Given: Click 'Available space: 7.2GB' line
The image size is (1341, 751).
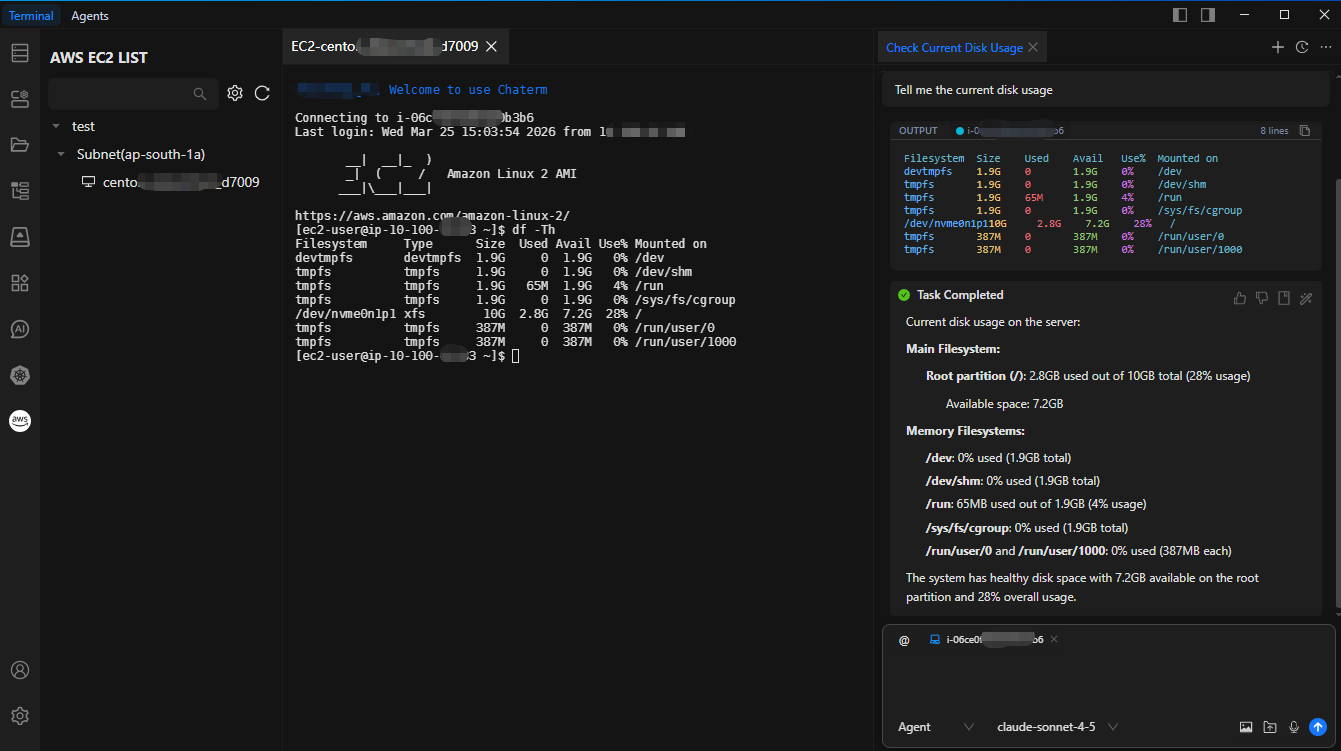Looking at the screenshot, I should point(1004,404).
